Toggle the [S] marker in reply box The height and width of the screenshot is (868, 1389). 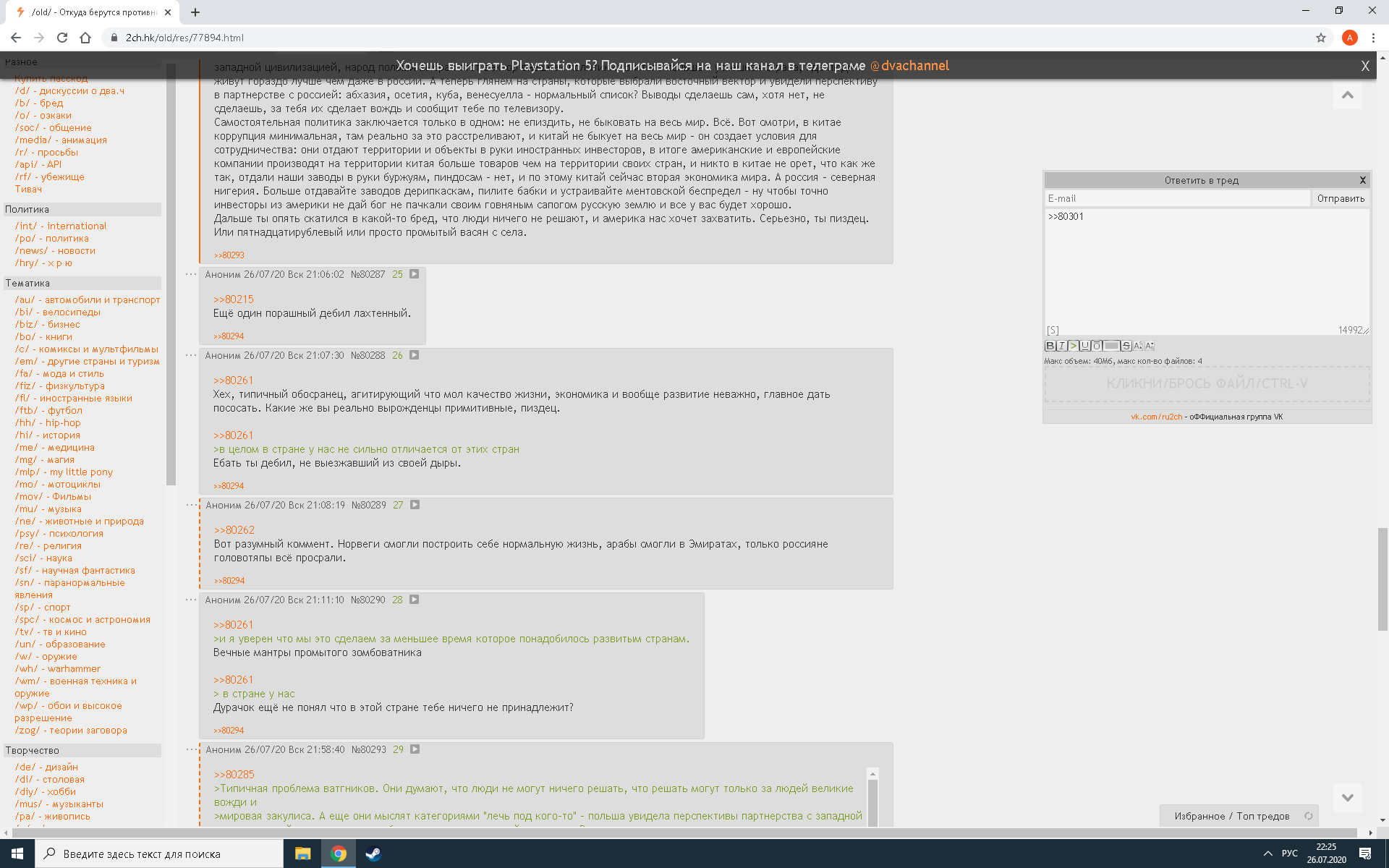pos(1053,330)
